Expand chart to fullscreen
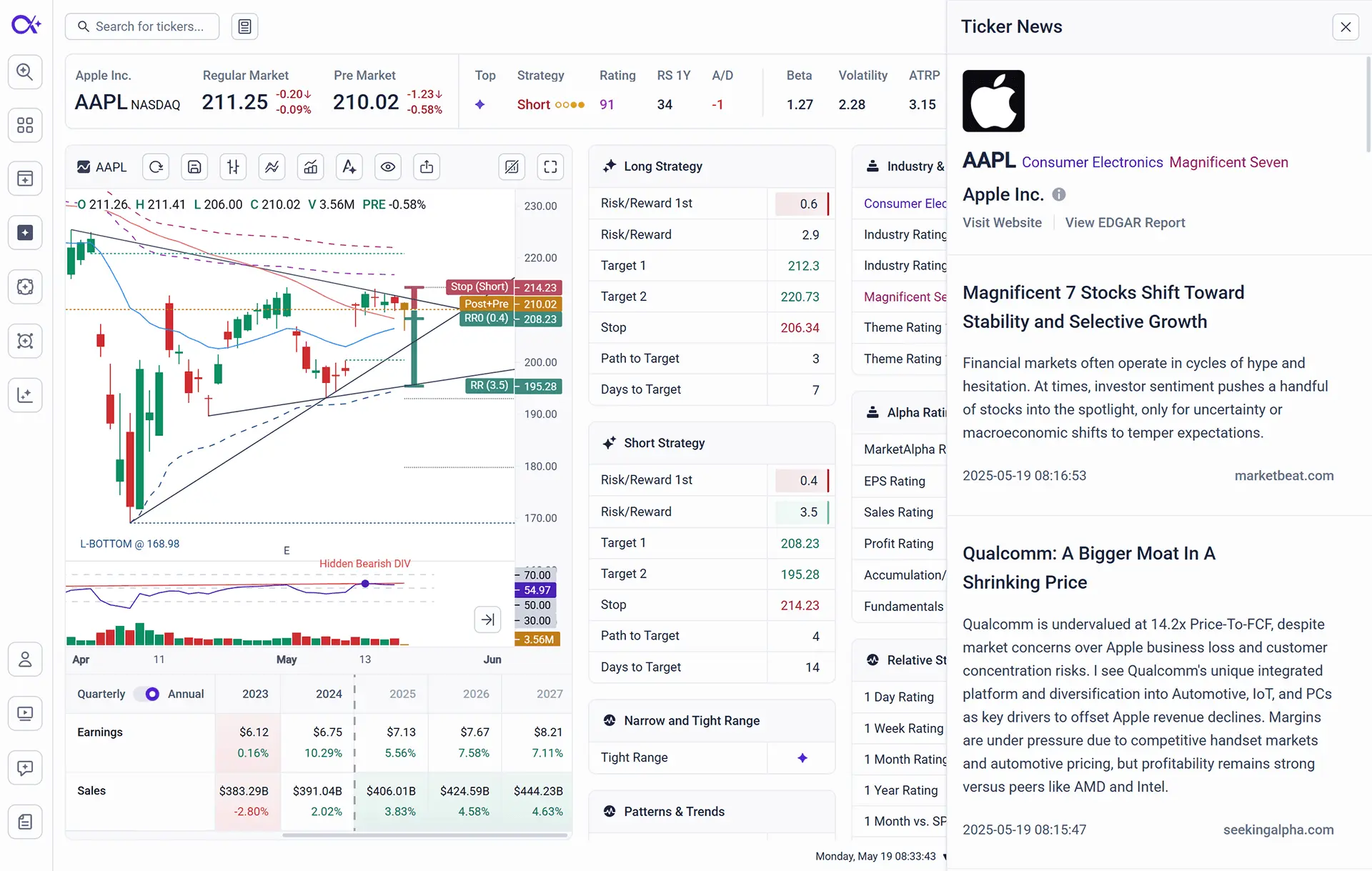 [550, 166]
